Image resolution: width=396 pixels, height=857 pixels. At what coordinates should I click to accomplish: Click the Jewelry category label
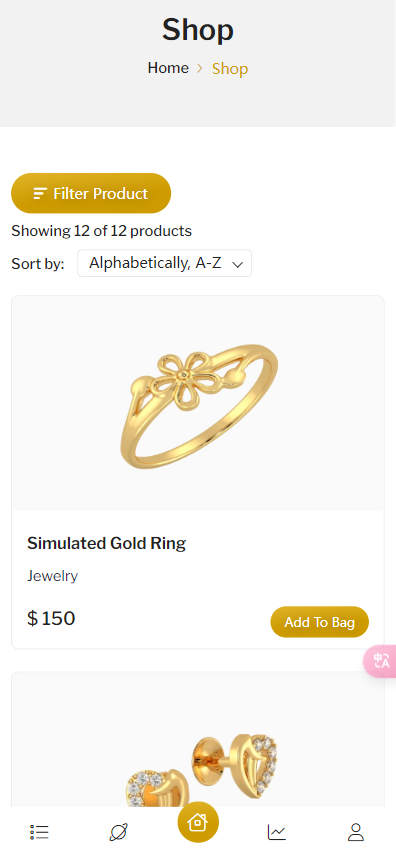52,576
